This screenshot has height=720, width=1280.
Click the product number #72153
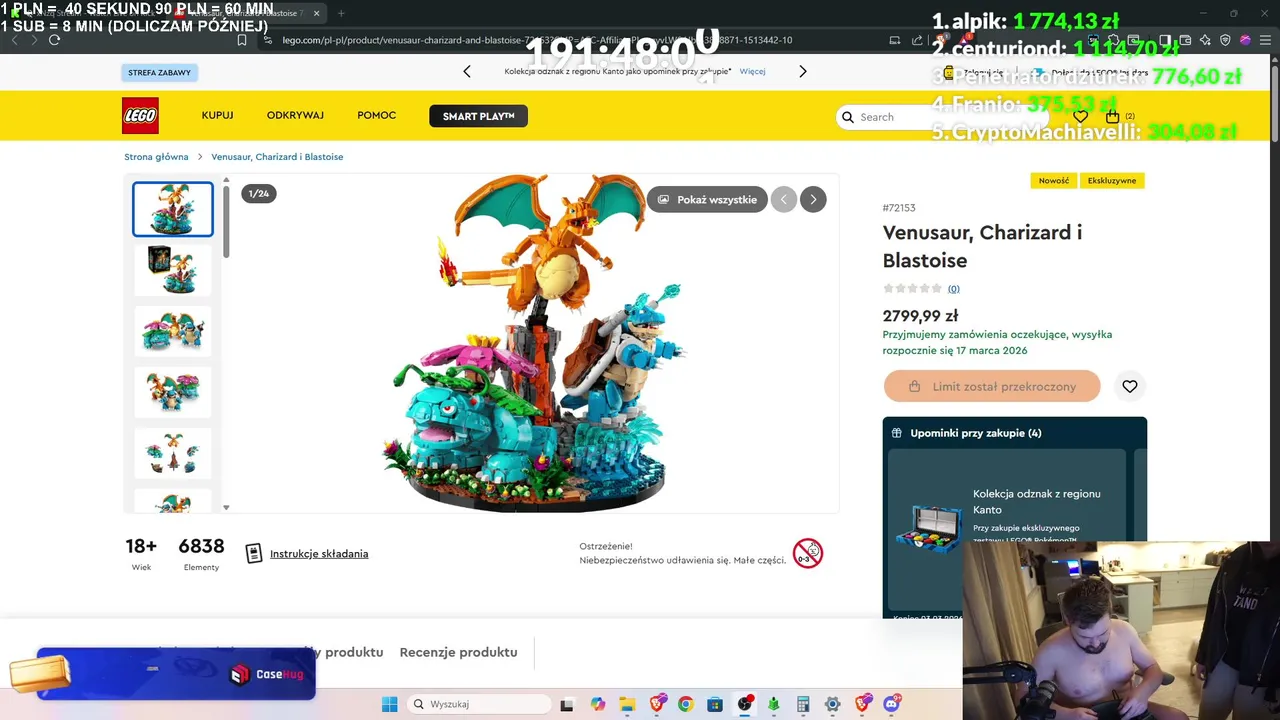(x=899, y=208)
